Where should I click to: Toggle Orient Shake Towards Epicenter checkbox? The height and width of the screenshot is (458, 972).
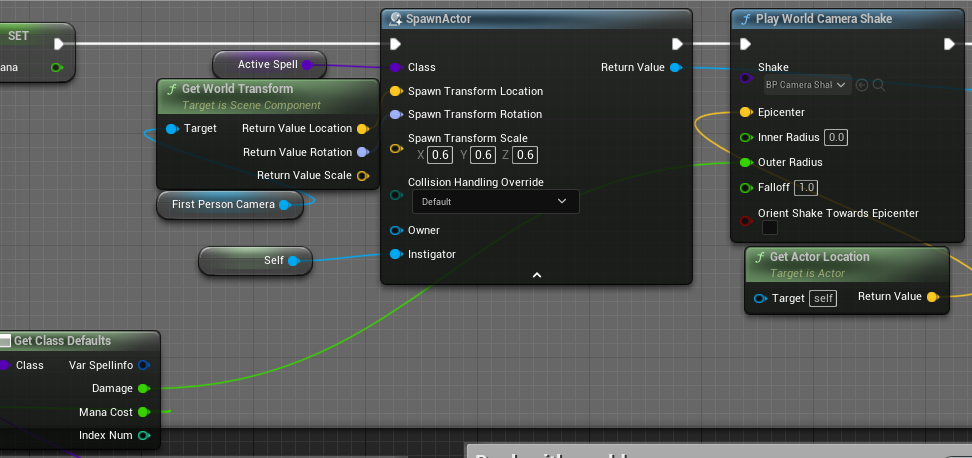(x=769, y=228)
